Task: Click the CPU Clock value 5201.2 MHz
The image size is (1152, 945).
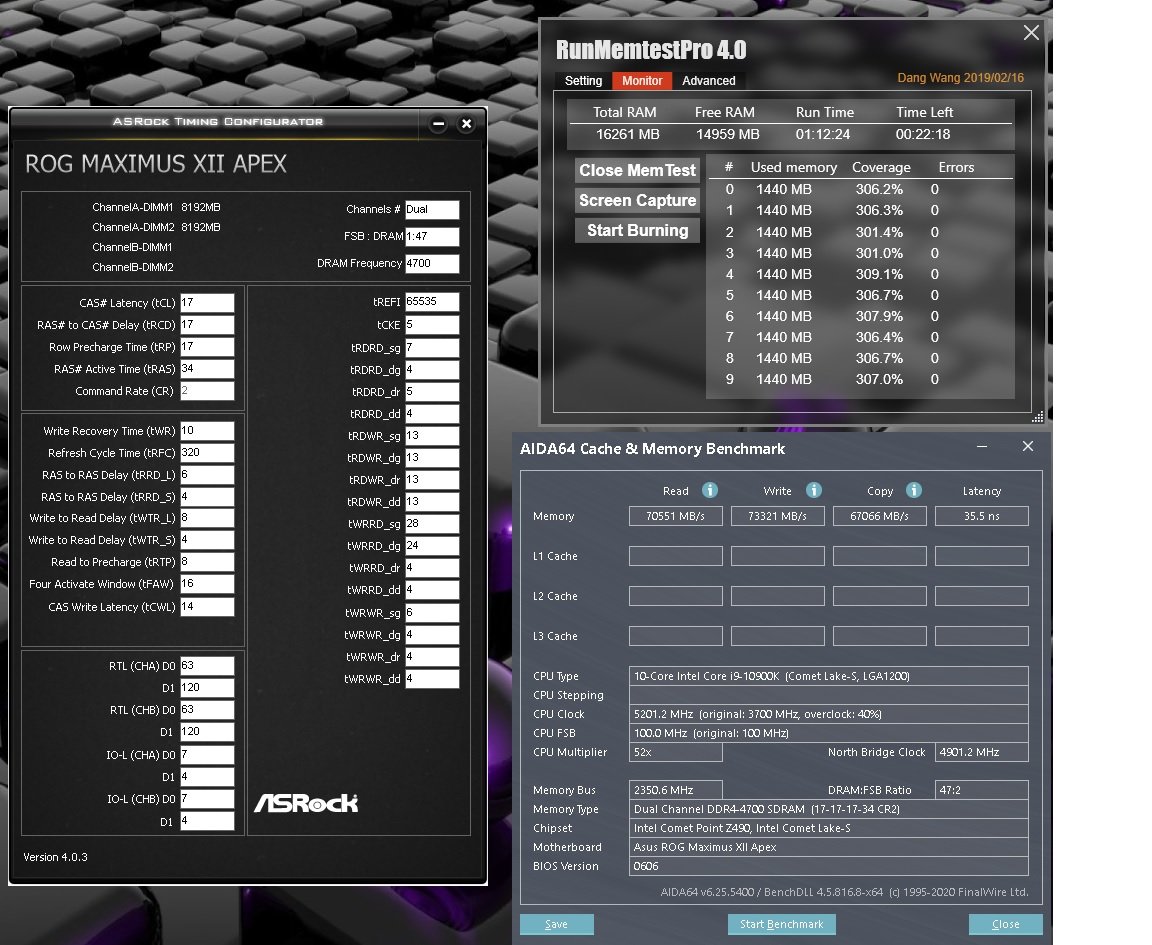Action: point(829,714)
